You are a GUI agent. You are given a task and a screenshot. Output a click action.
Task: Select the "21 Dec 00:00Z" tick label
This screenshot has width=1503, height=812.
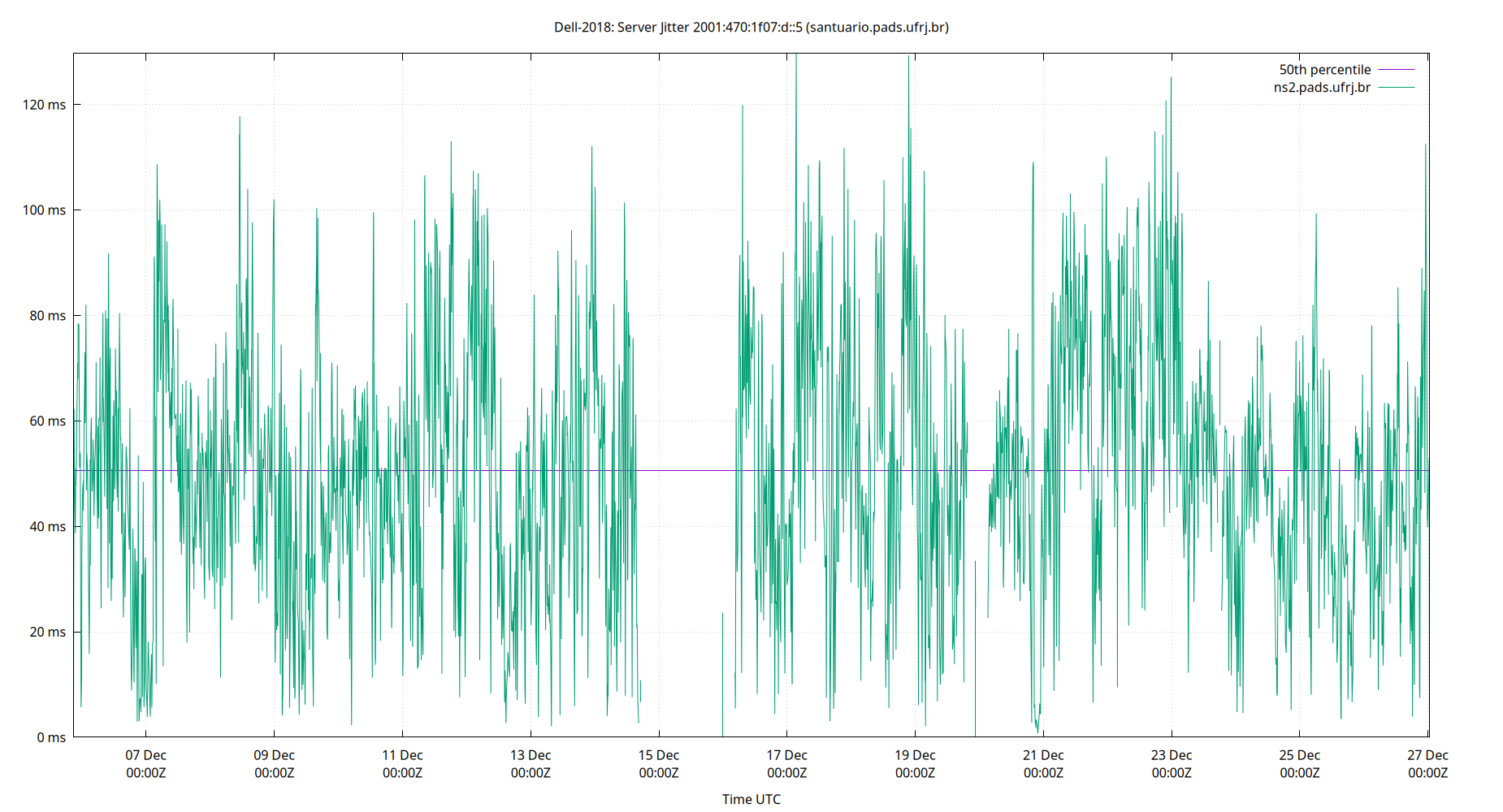1044,763
